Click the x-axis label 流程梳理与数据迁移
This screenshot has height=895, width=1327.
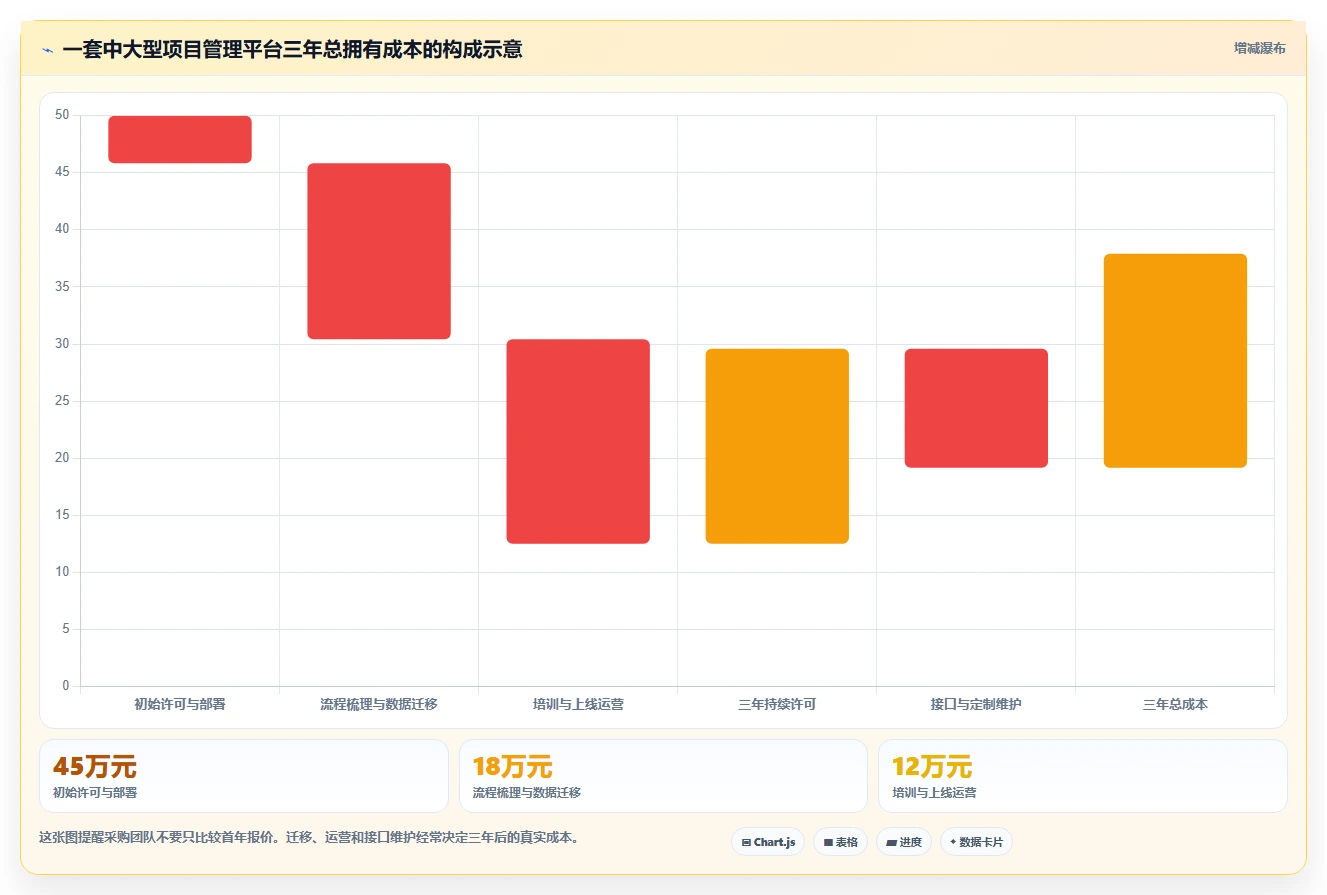(x=379, y=704)
